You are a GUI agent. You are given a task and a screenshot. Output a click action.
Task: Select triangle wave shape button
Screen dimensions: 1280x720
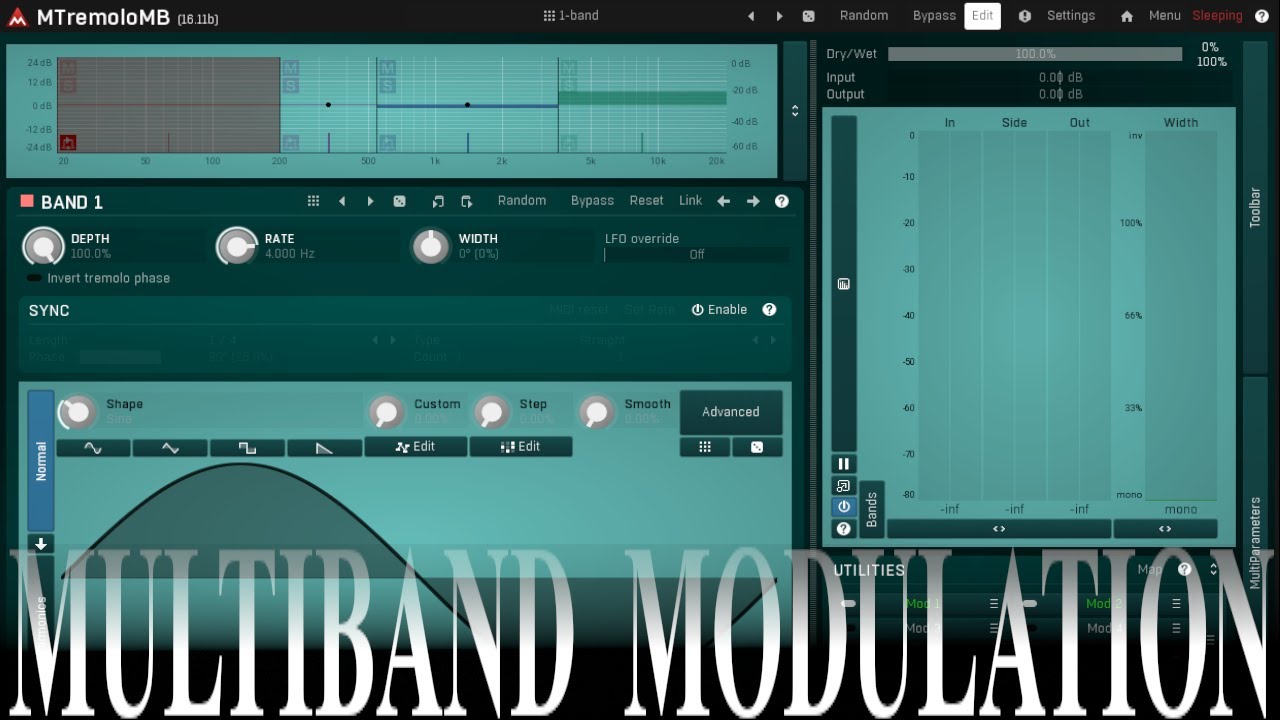click(170, 447)
